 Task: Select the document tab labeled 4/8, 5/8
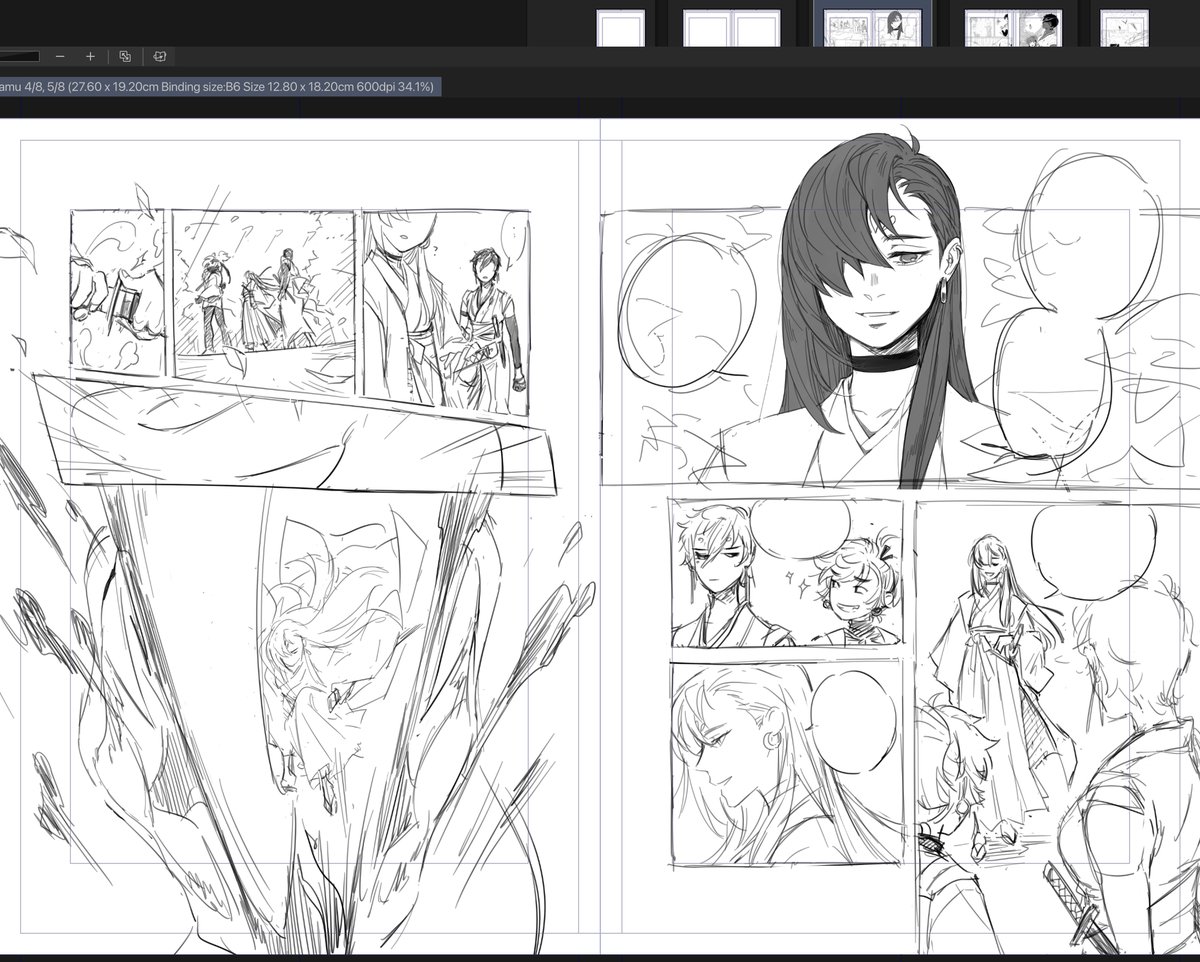(x=220, y=87)
